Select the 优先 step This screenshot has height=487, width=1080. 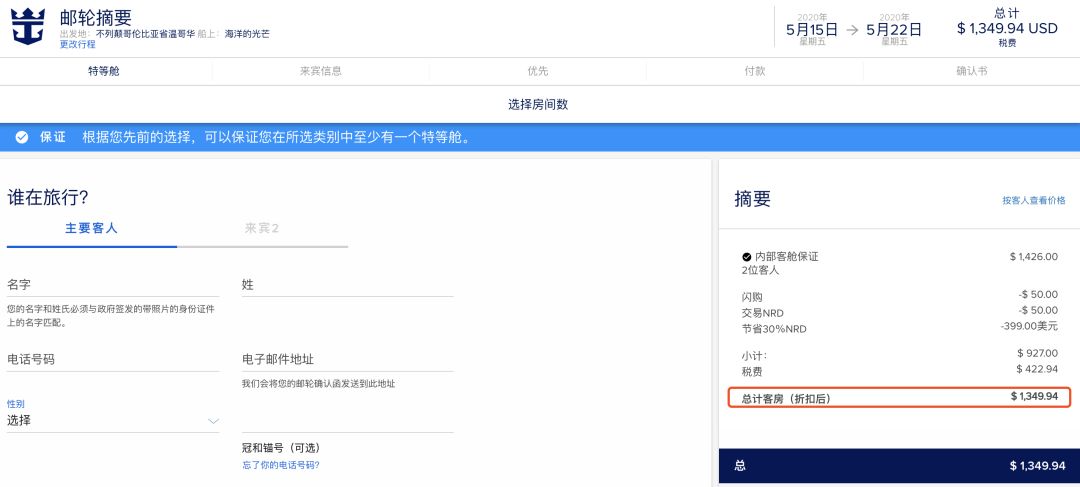click(538, 71)
